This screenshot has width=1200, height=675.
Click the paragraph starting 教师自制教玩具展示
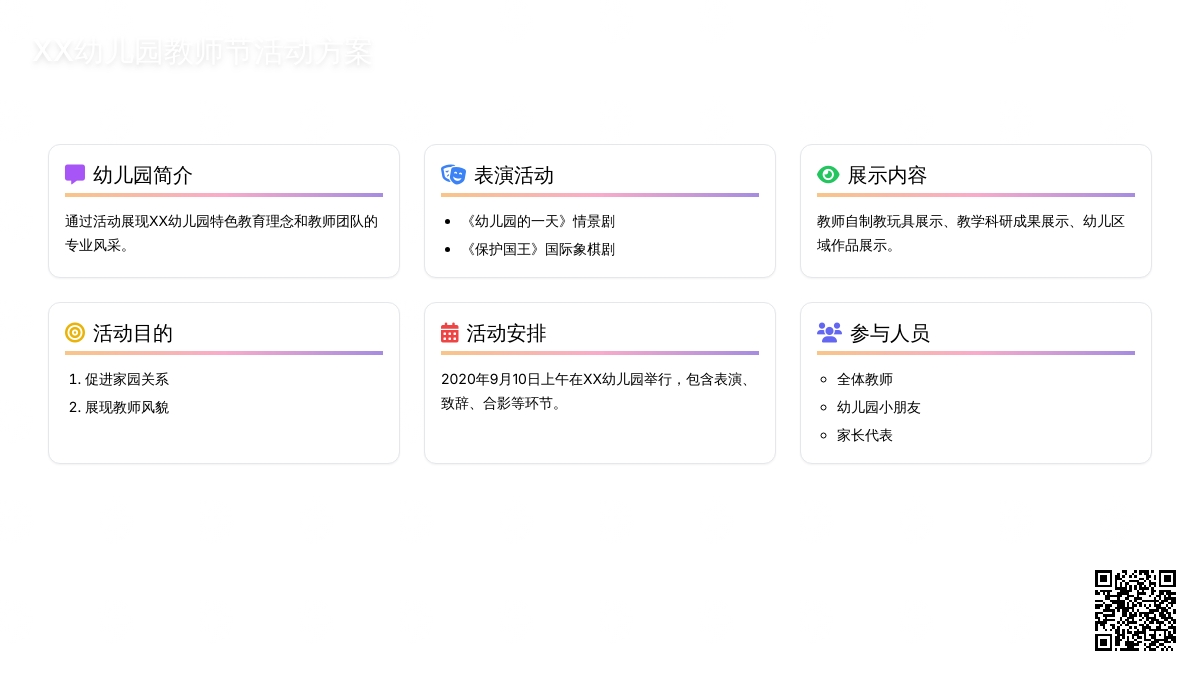coord(976,233)
